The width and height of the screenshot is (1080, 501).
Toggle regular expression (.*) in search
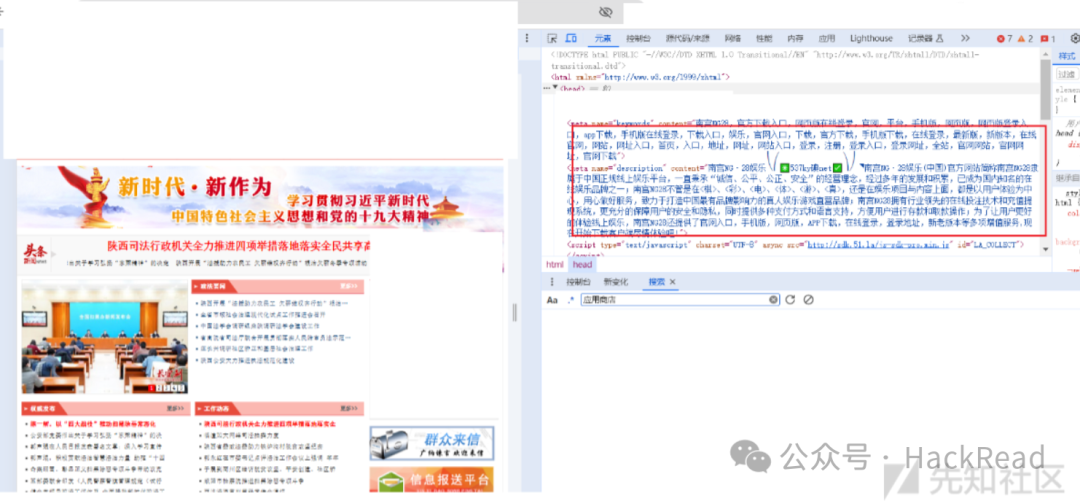[570, 300]
